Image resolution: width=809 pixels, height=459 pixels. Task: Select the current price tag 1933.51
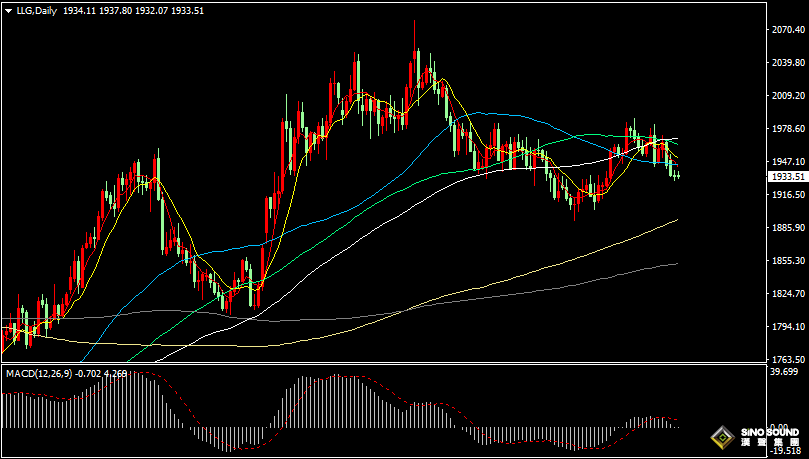pos(787,176)
